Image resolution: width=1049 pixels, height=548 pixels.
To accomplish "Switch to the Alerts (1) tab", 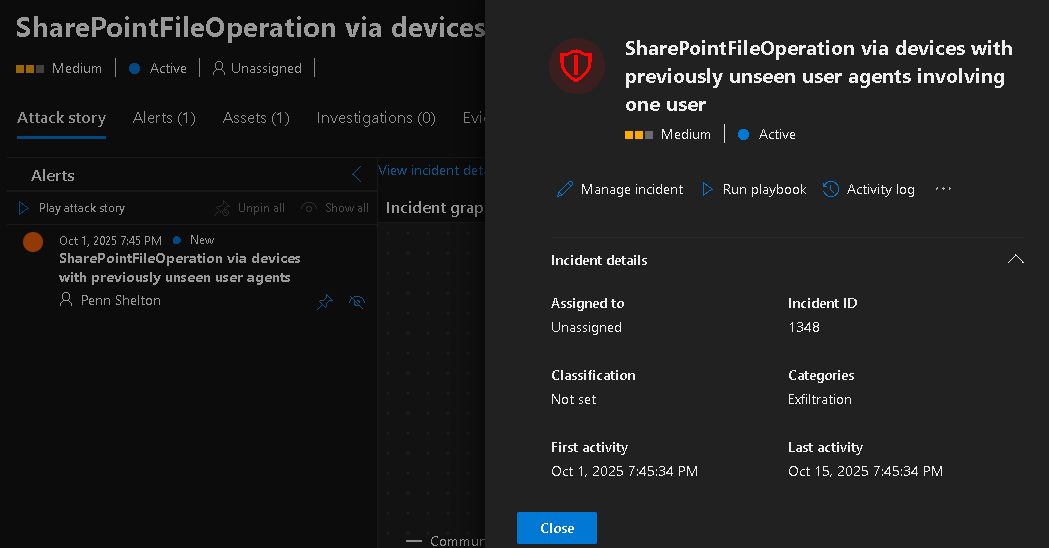I will coord(164,118).
